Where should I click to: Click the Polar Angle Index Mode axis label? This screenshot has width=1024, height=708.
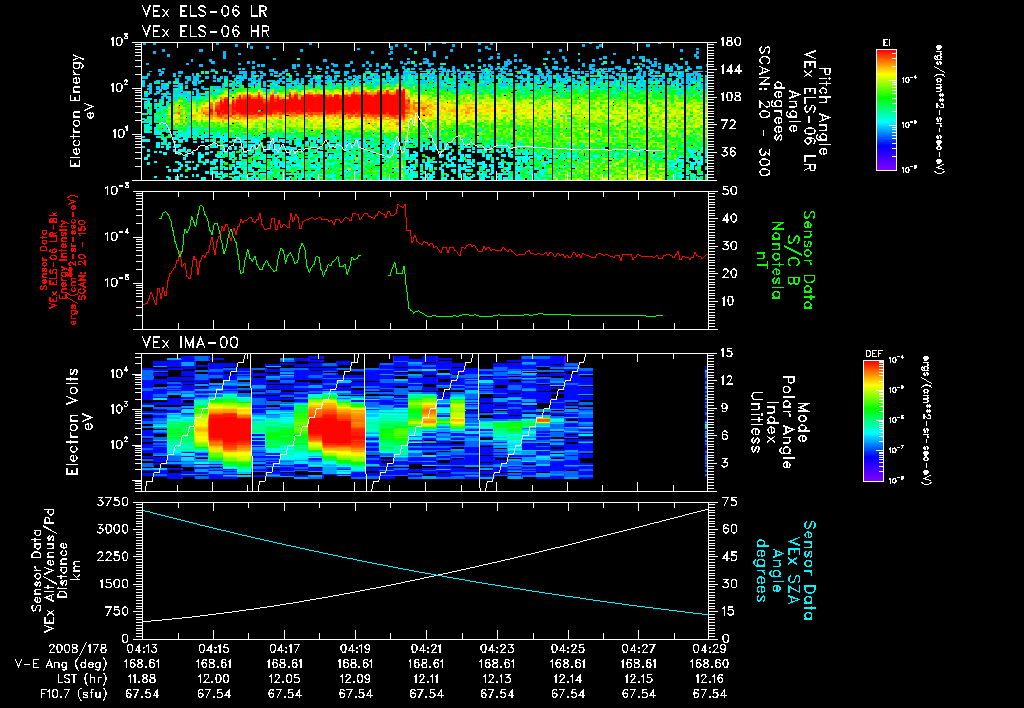(778, 422)
